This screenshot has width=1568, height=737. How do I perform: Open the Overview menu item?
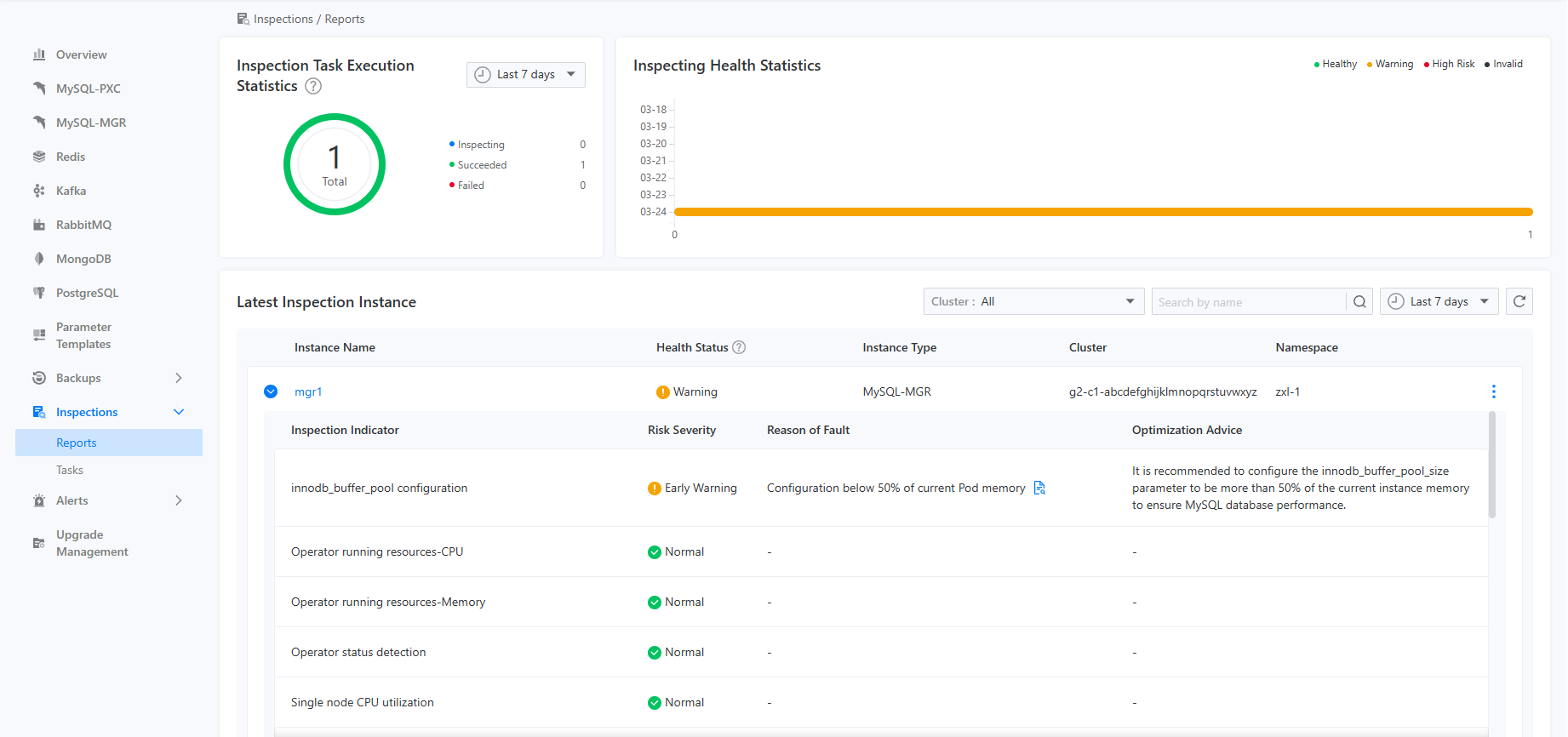(81, 54)
